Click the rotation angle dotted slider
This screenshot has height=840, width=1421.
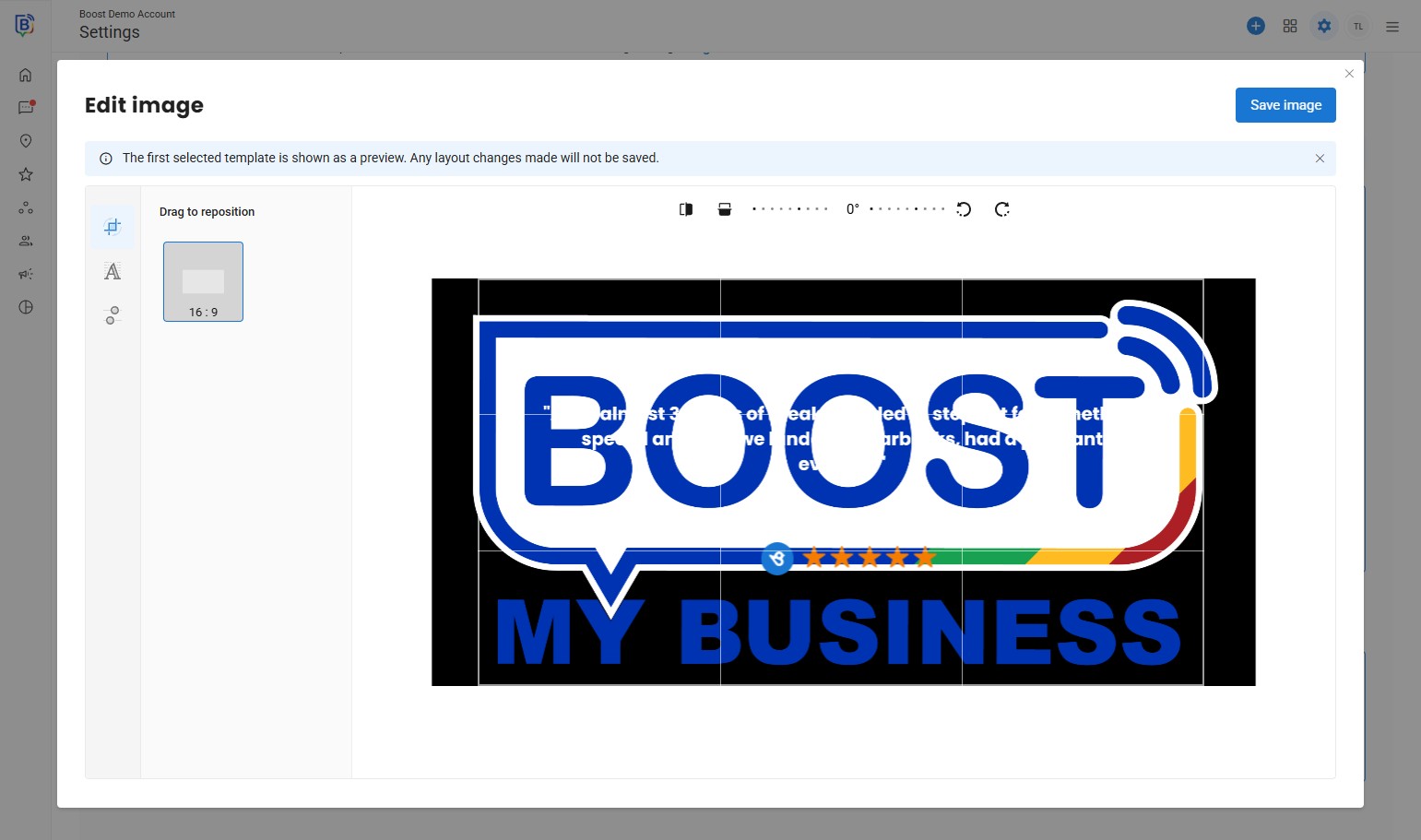pos(848,209)
